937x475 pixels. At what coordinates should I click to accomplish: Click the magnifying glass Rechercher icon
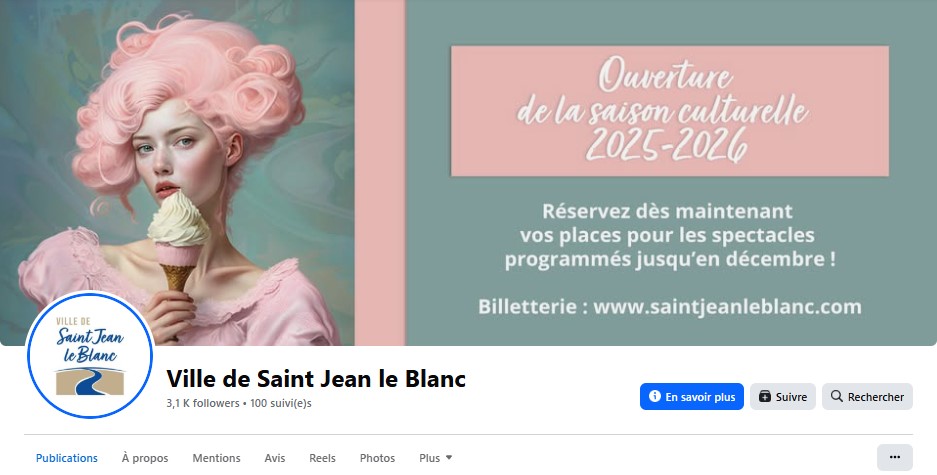837,396
